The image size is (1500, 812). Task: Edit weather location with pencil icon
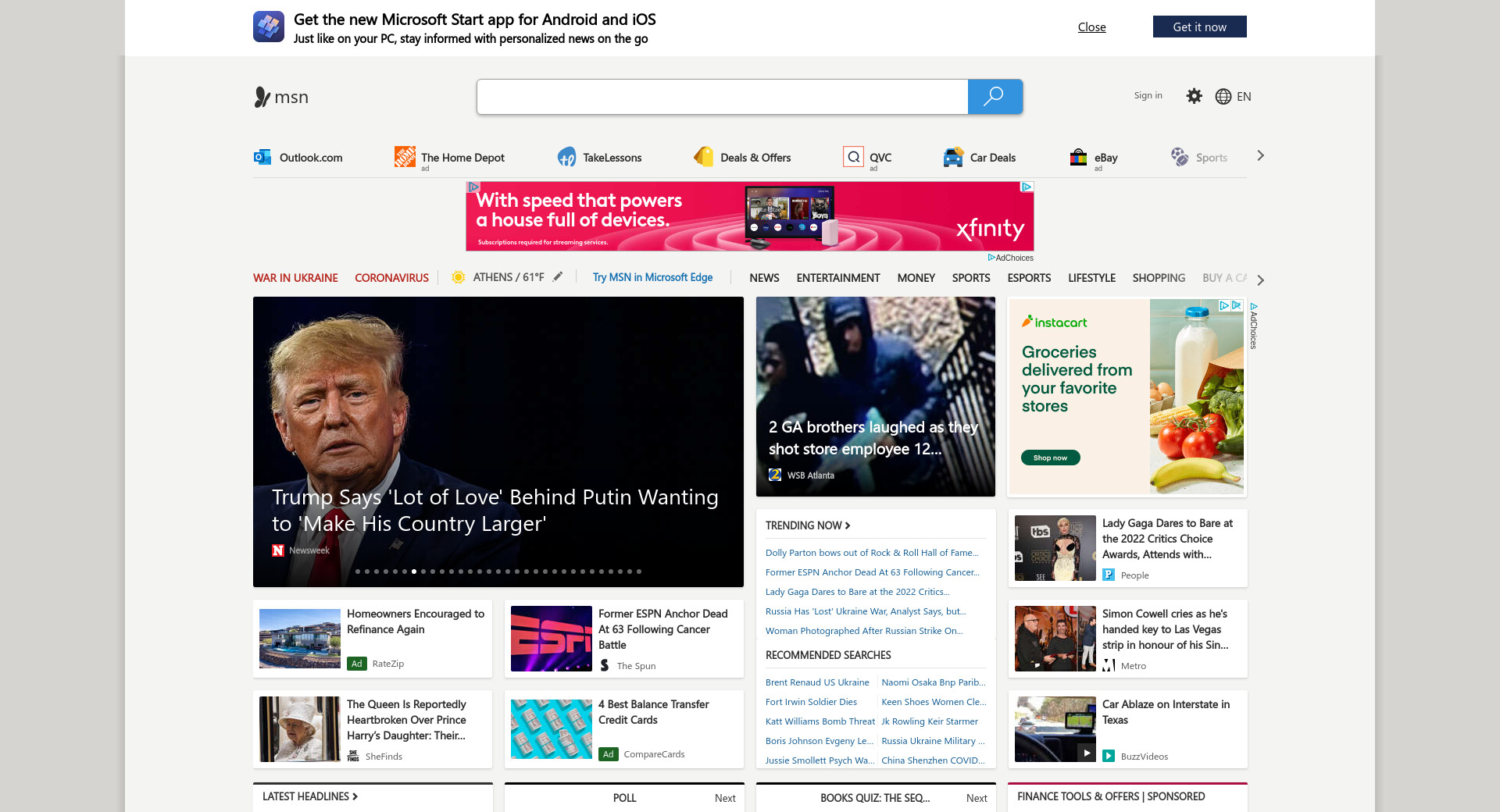[558, 277]
